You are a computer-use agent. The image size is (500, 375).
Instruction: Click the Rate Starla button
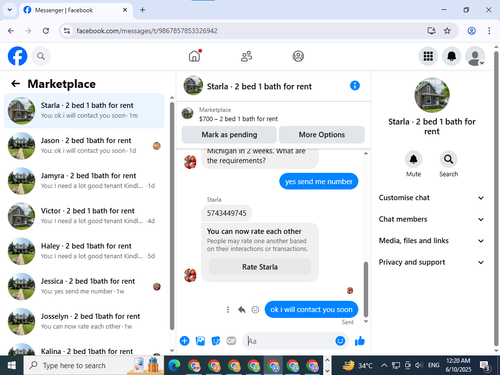[x=260, y=267]
